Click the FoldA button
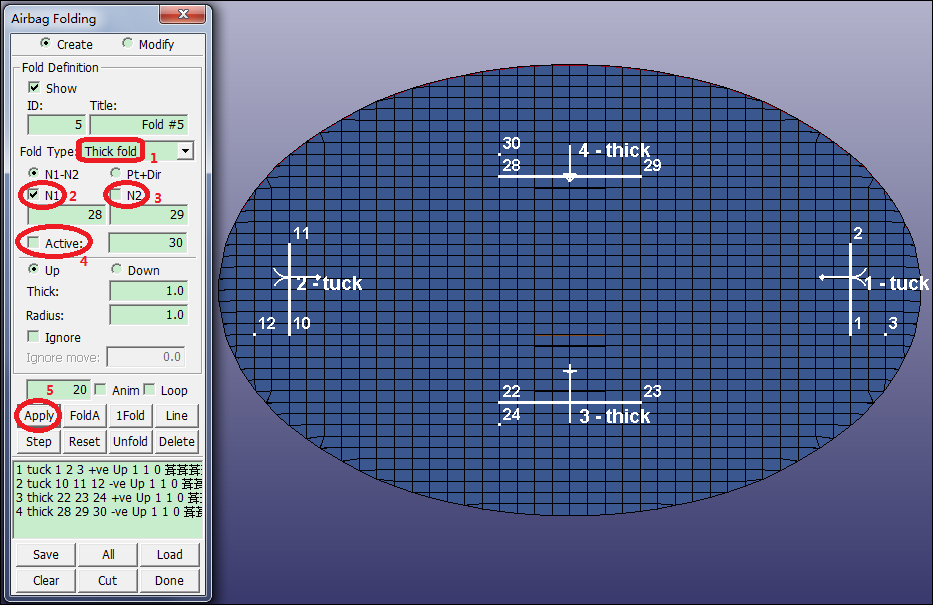This screenshot has width=933, height=605. pyautogui.click(x=85, y=415)
